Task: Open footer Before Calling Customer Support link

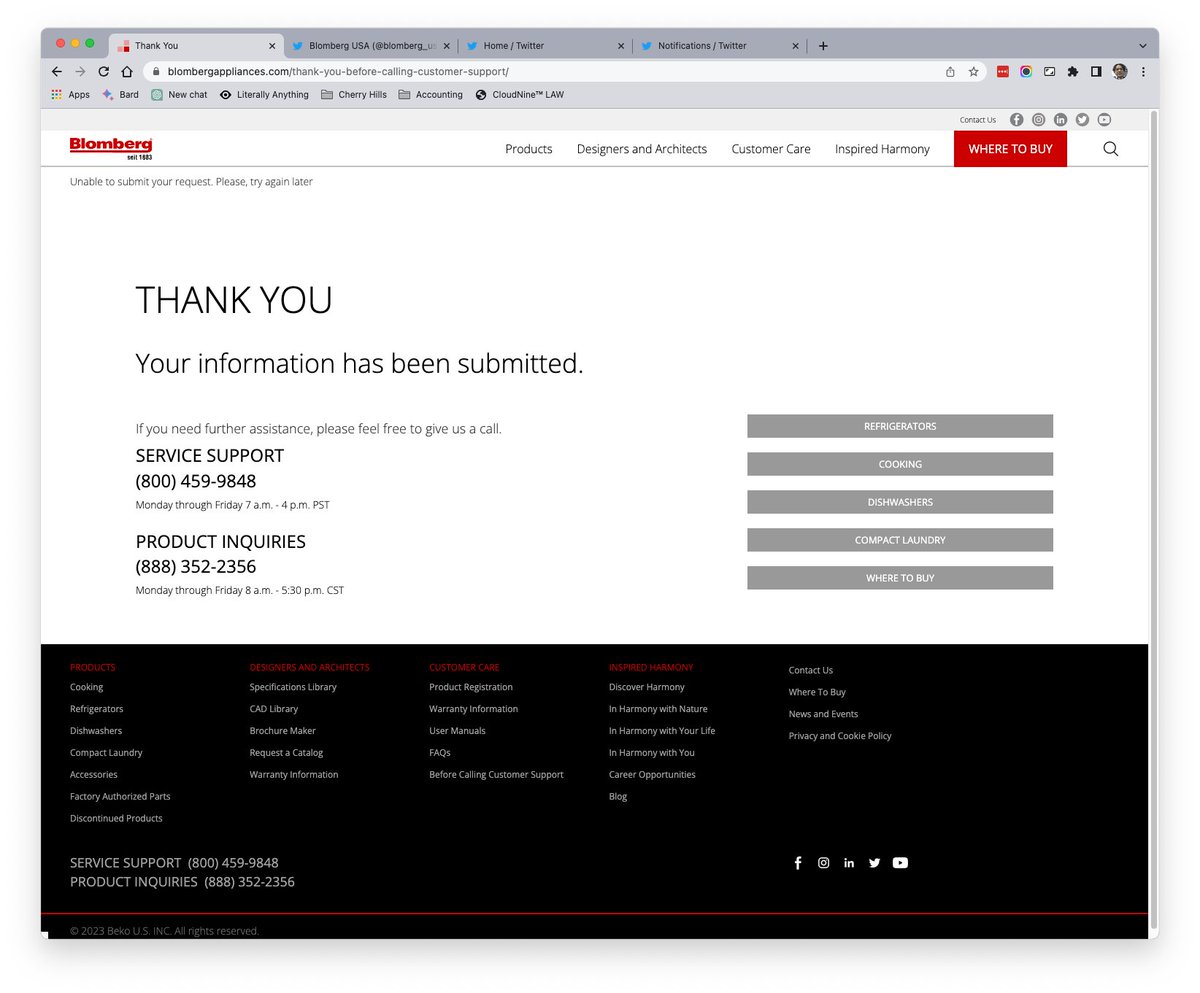Action: pyautogui.click(x=496, y=775)
